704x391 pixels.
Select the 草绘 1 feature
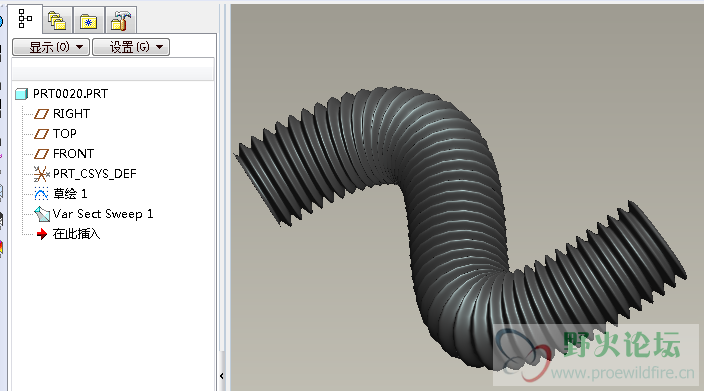click(x=70, y=194)
